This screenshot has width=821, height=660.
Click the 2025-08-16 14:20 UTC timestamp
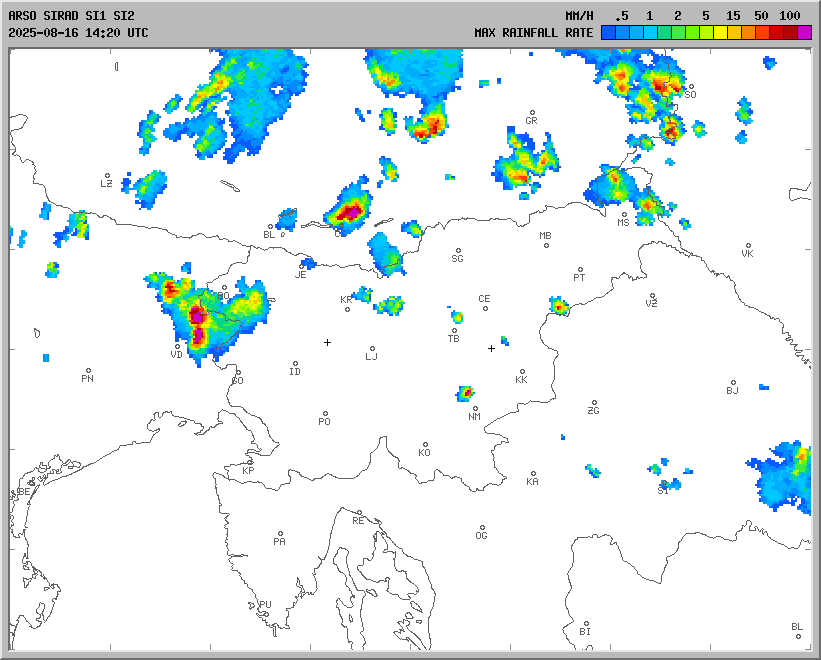(78, 32)
